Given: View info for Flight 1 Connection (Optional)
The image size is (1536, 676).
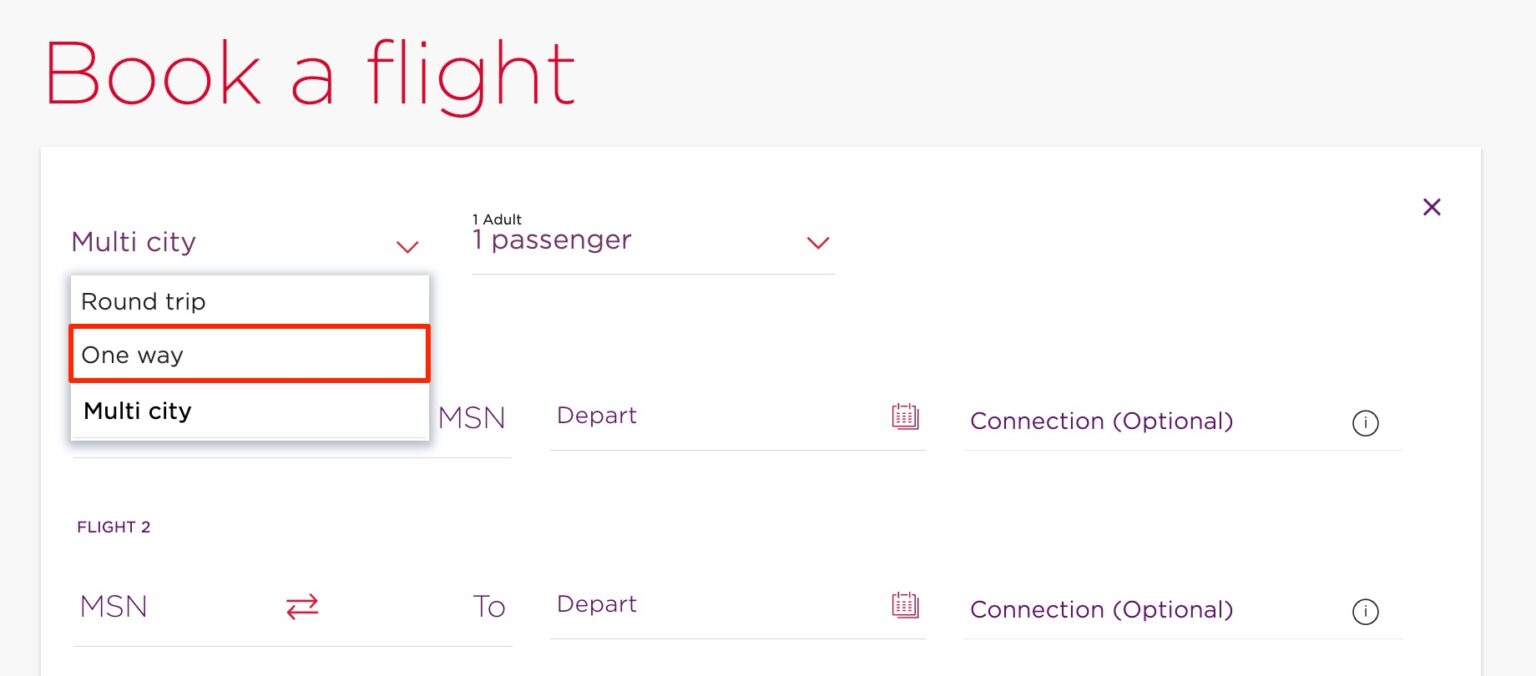Looking at the screenshot, I should point(1366,423).
